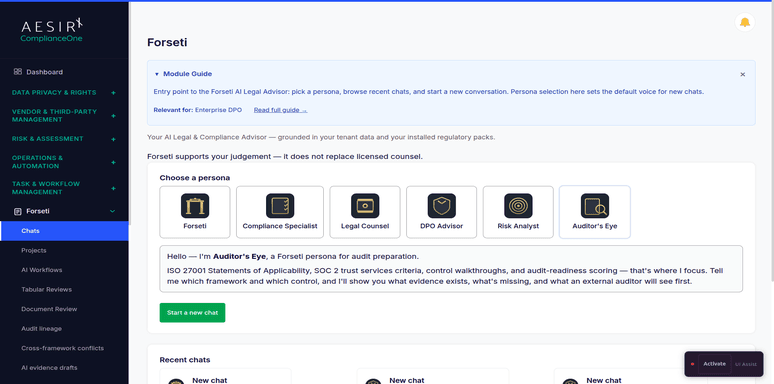Image resolution: width=774 pixels, height=384 pixels.
Task: Click the Forseti sidebar document icon
Action: (x=18, y=211)
